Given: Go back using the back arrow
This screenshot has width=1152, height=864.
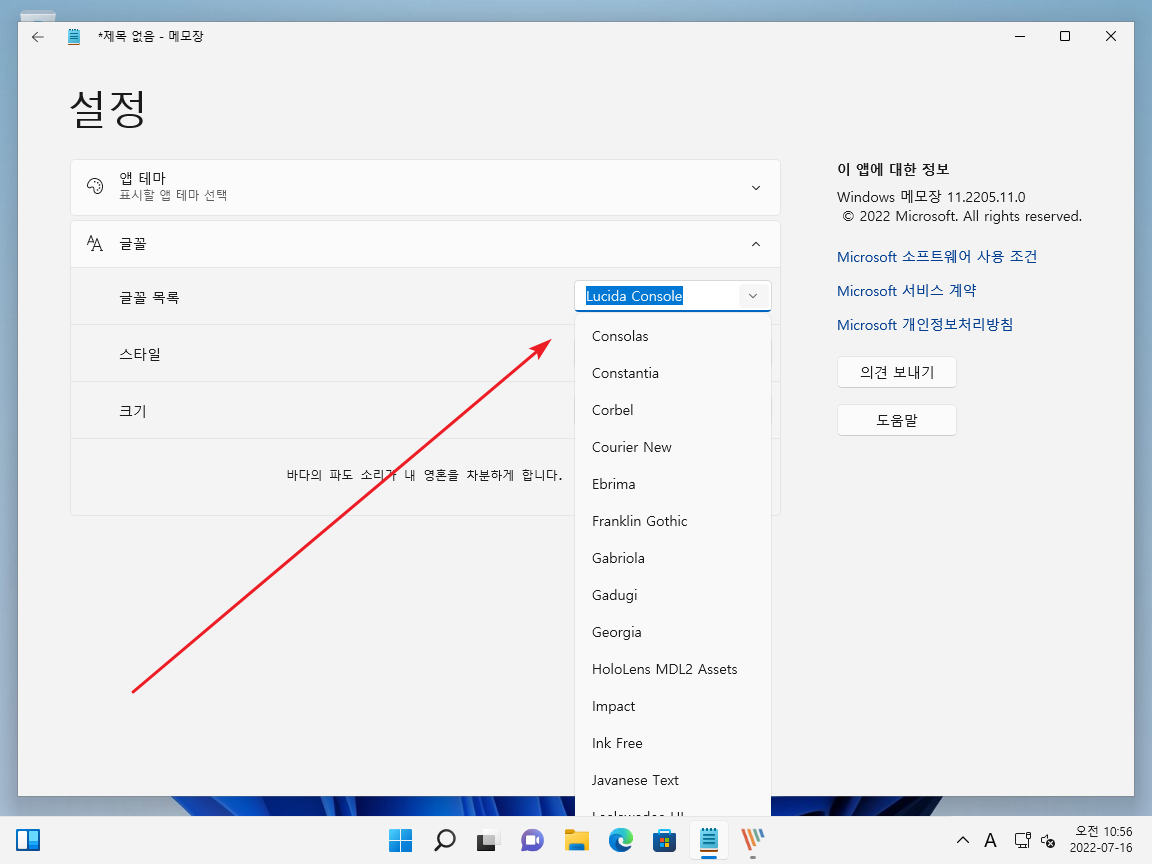Looking at the screenshot, I should [x=38, y=37].
